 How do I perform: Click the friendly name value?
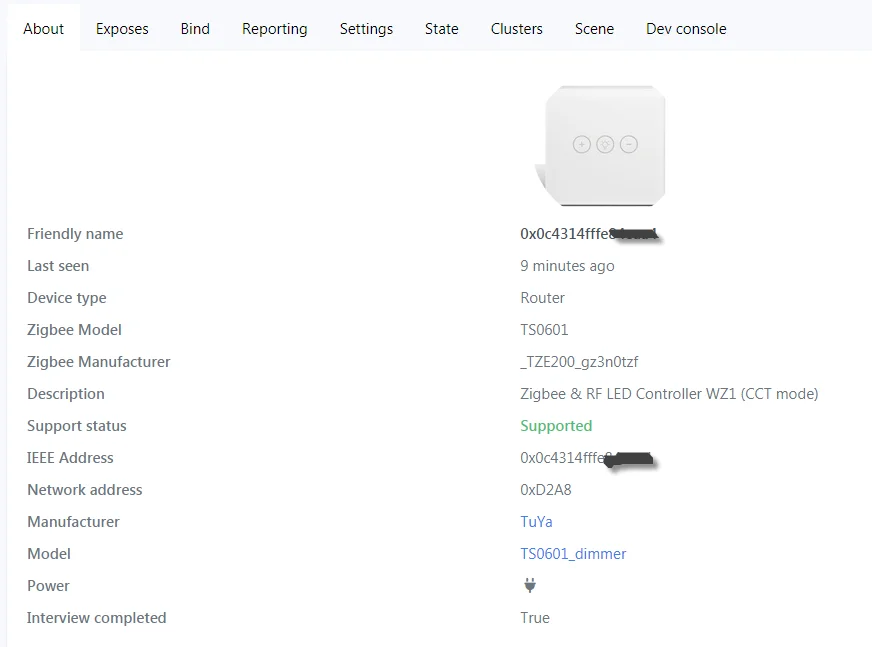[x=588, y=234]
